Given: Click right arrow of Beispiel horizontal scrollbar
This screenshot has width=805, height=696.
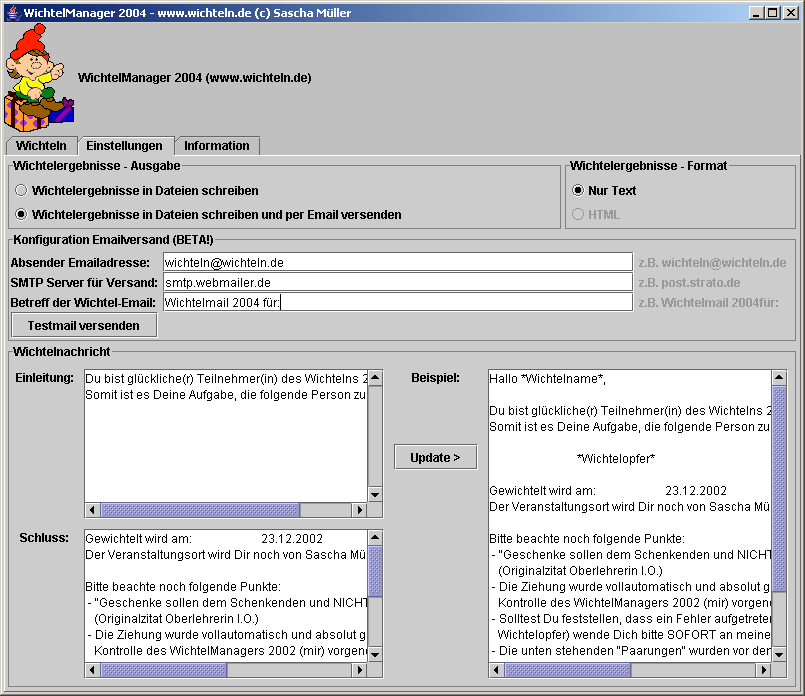Looking at the screenshot, I should 764,670.
